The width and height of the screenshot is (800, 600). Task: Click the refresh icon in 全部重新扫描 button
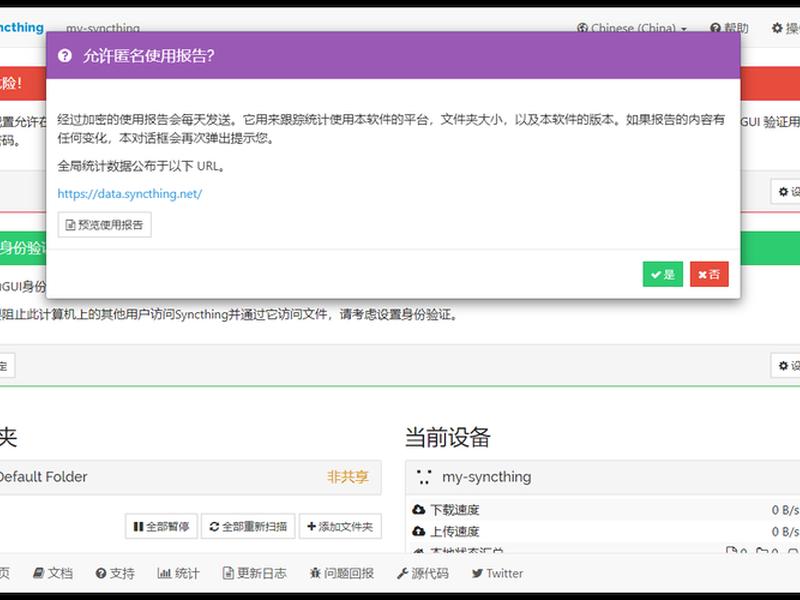click(x=214, y=526)
